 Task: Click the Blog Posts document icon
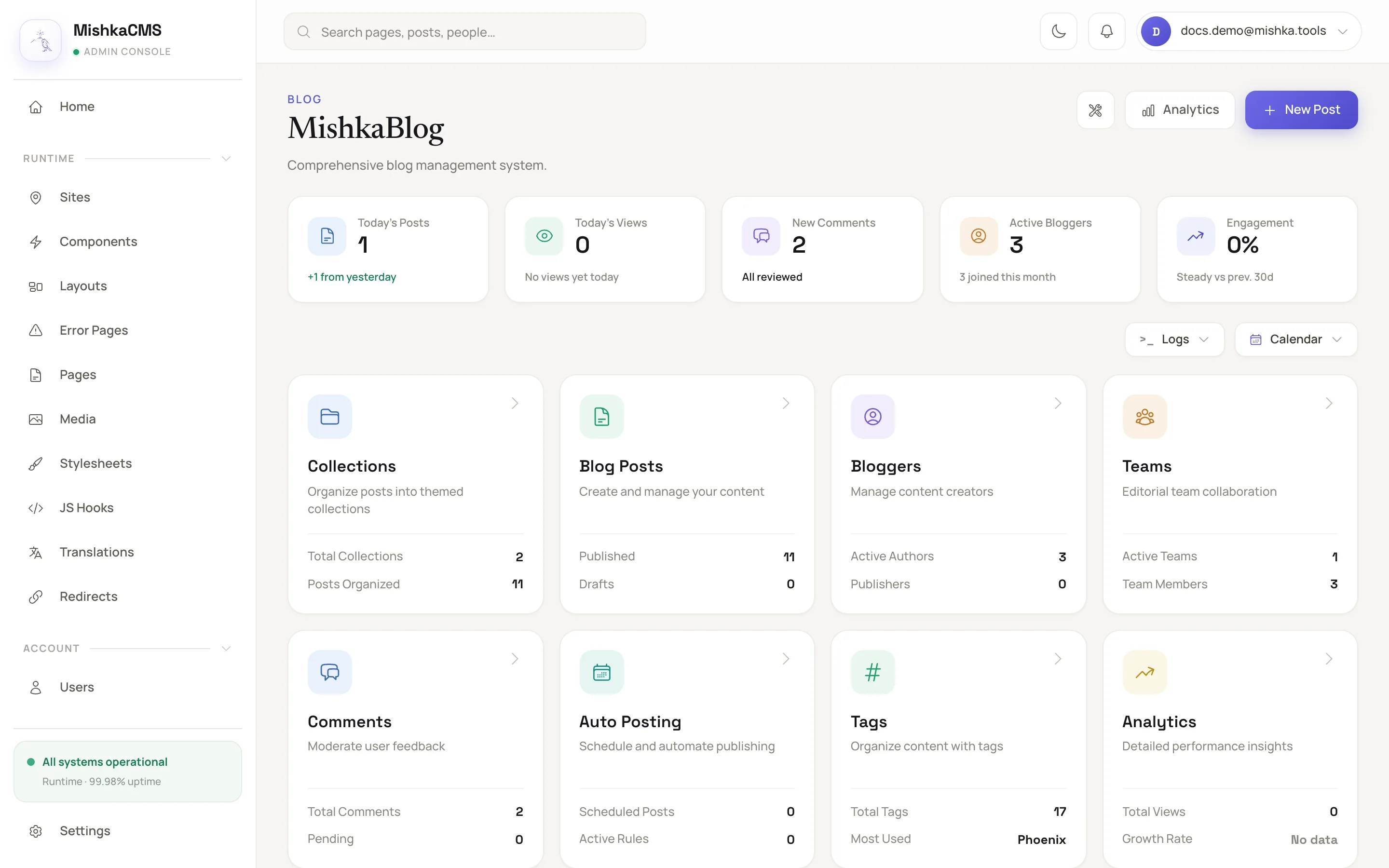click(x=601, y=417)
